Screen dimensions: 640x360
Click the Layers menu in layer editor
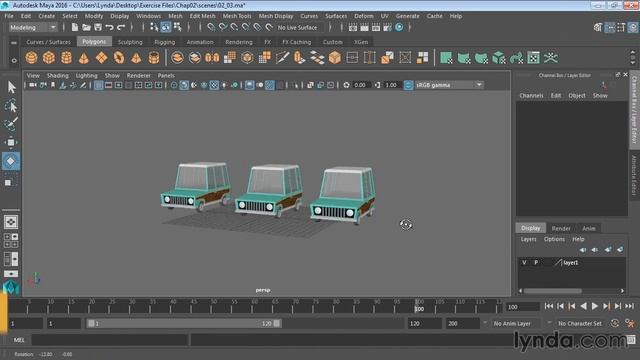(x=528, y=239)
